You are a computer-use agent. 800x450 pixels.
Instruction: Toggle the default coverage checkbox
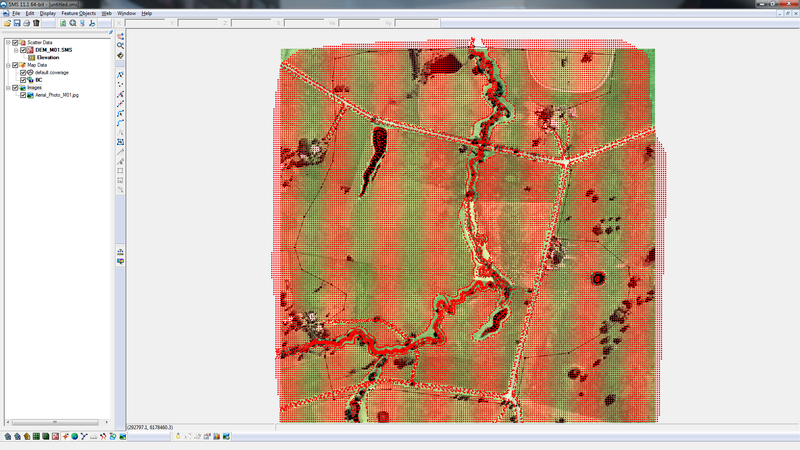pos(23,72)
